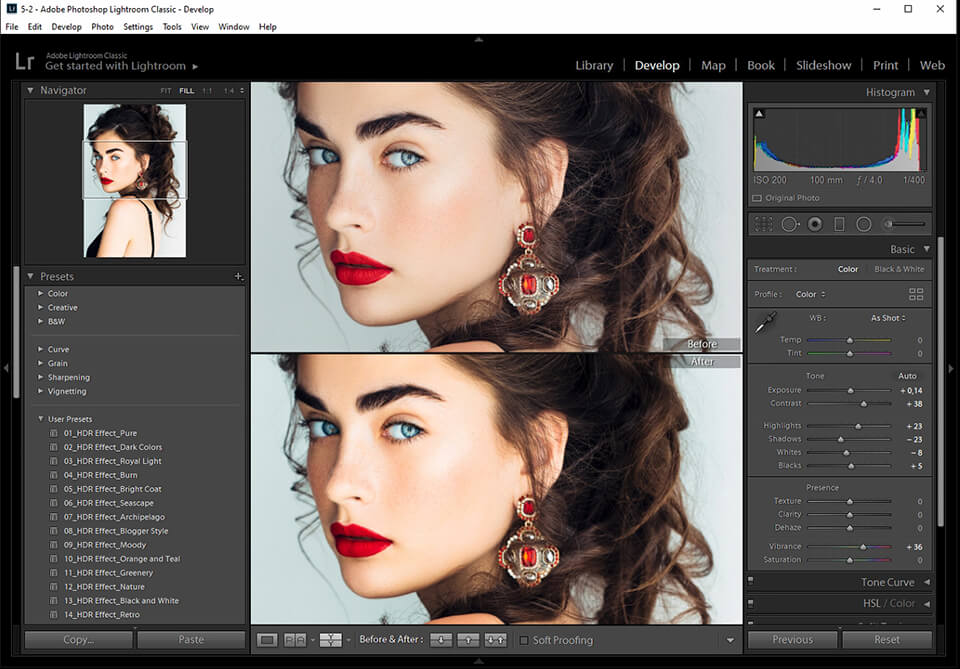This screenshot has width=960, height=669.
Task: Switch to Loupe view via toolbar icon
Action: [268, 640]
